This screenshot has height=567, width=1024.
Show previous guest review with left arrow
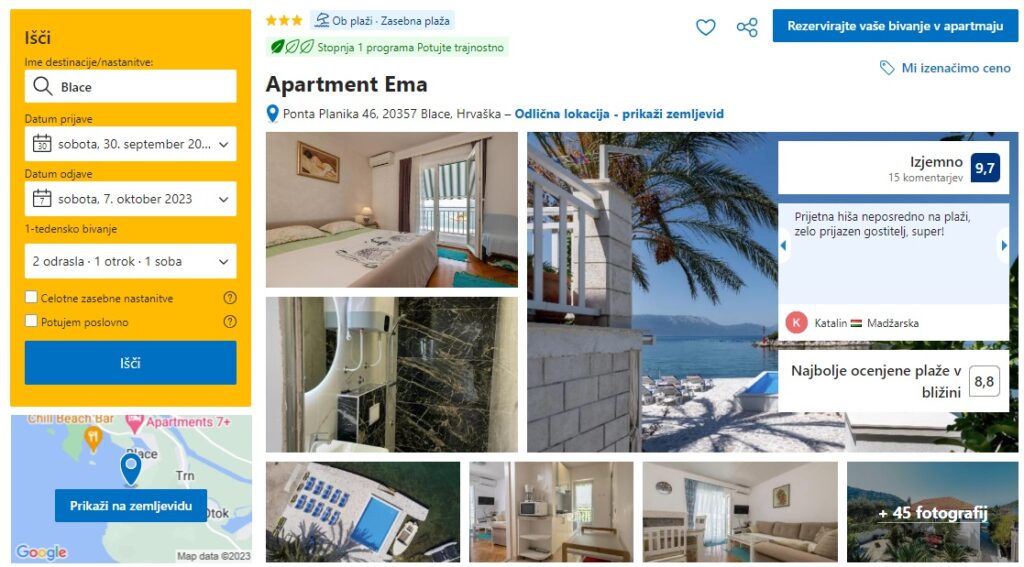tap(784, 246)
